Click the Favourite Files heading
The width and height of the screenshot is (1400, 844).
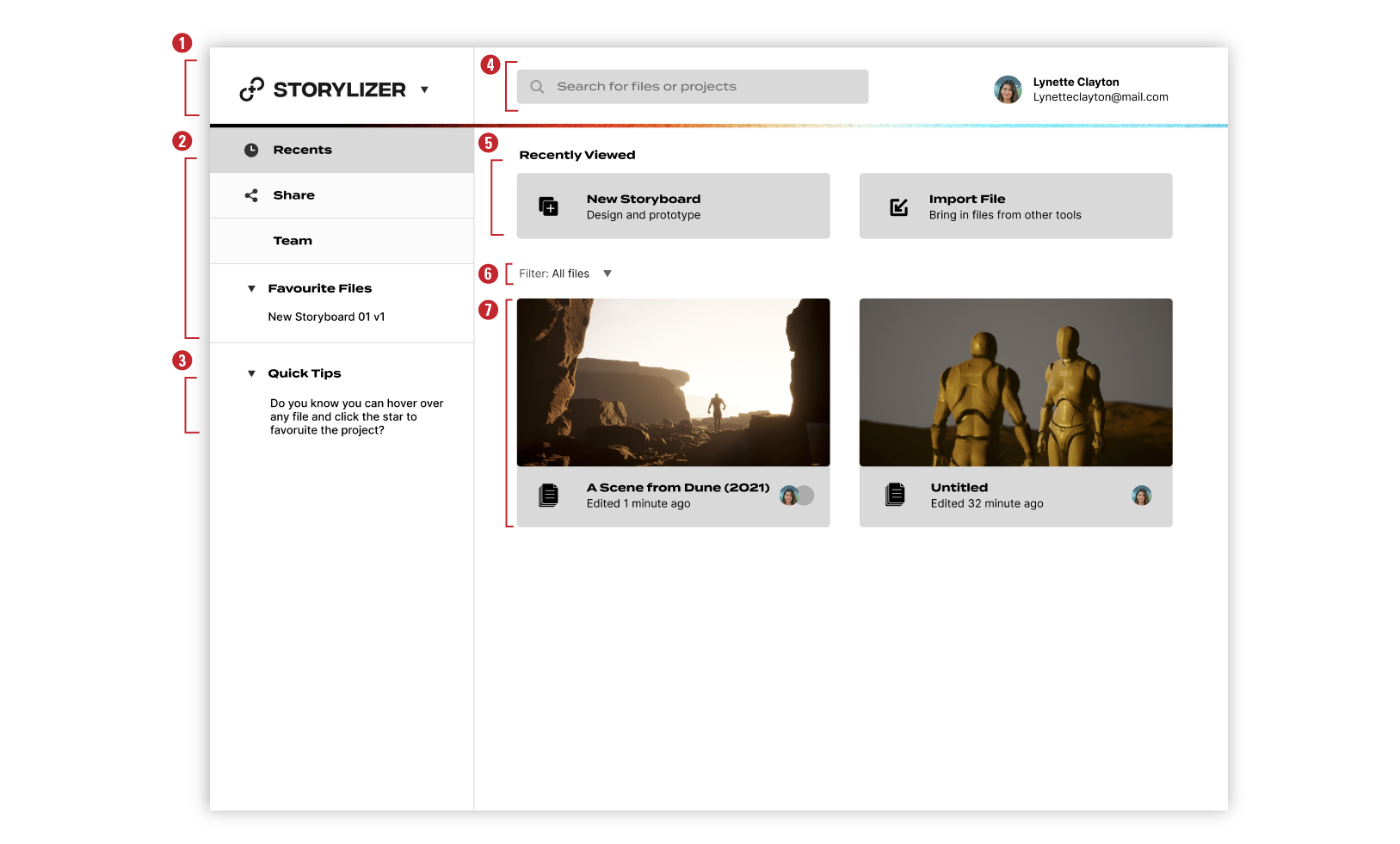click(x=320, y=288)
